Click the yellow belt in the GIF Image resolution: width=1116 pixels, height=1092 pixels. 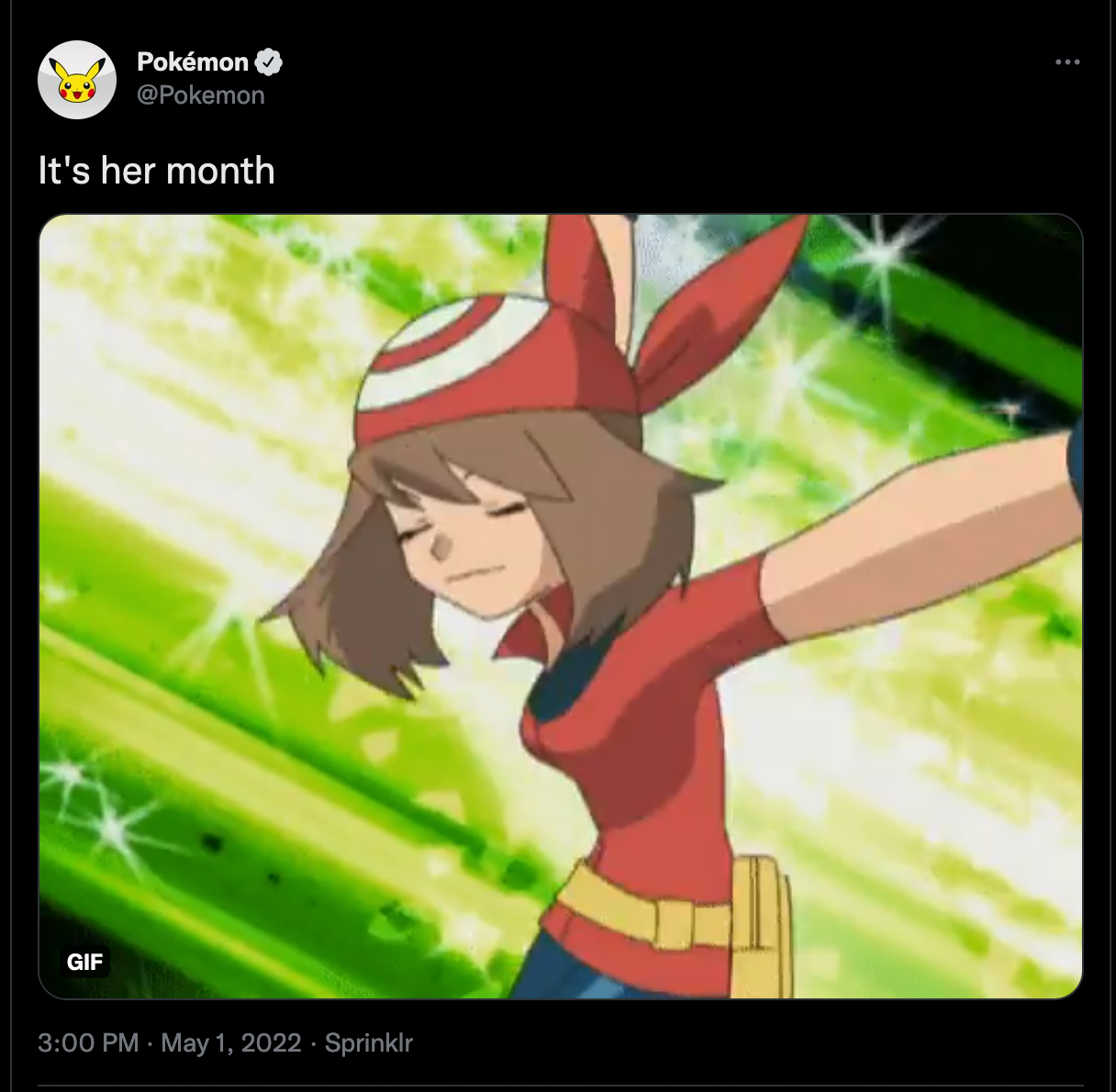(642, 908)
